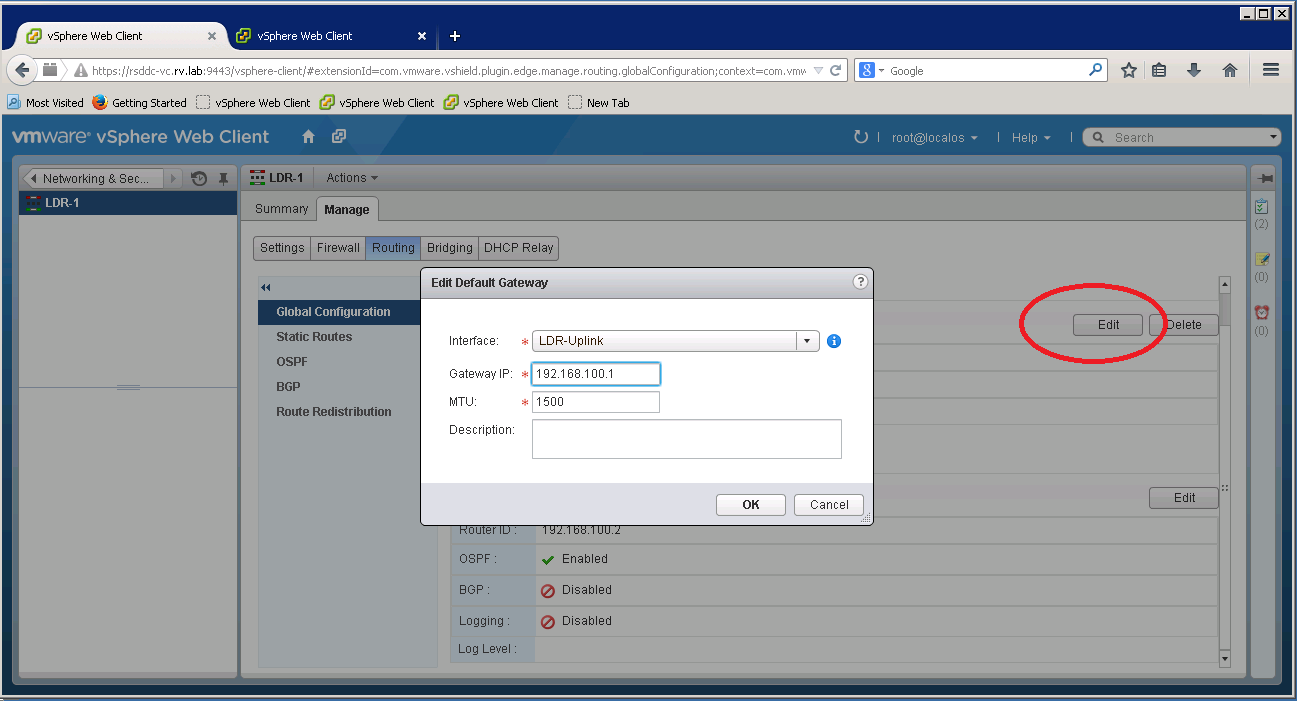Select the Firewall tab
This screenshot has width=1297, height=701.
(x=338, y=248)
